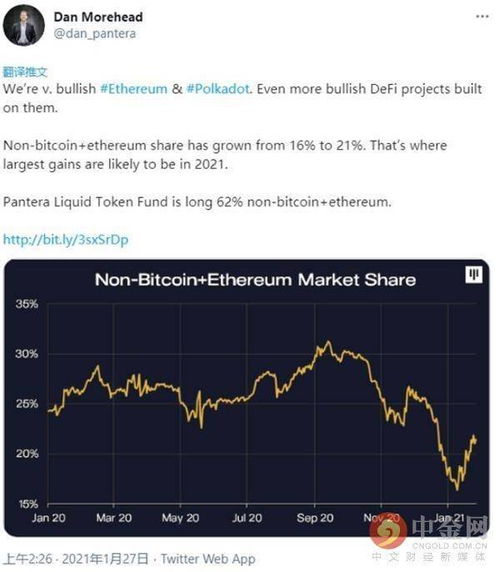This screenshot has height=572, width=500.
Task: Open the @dan_pantera handle
Action: (x=95, y=34)
